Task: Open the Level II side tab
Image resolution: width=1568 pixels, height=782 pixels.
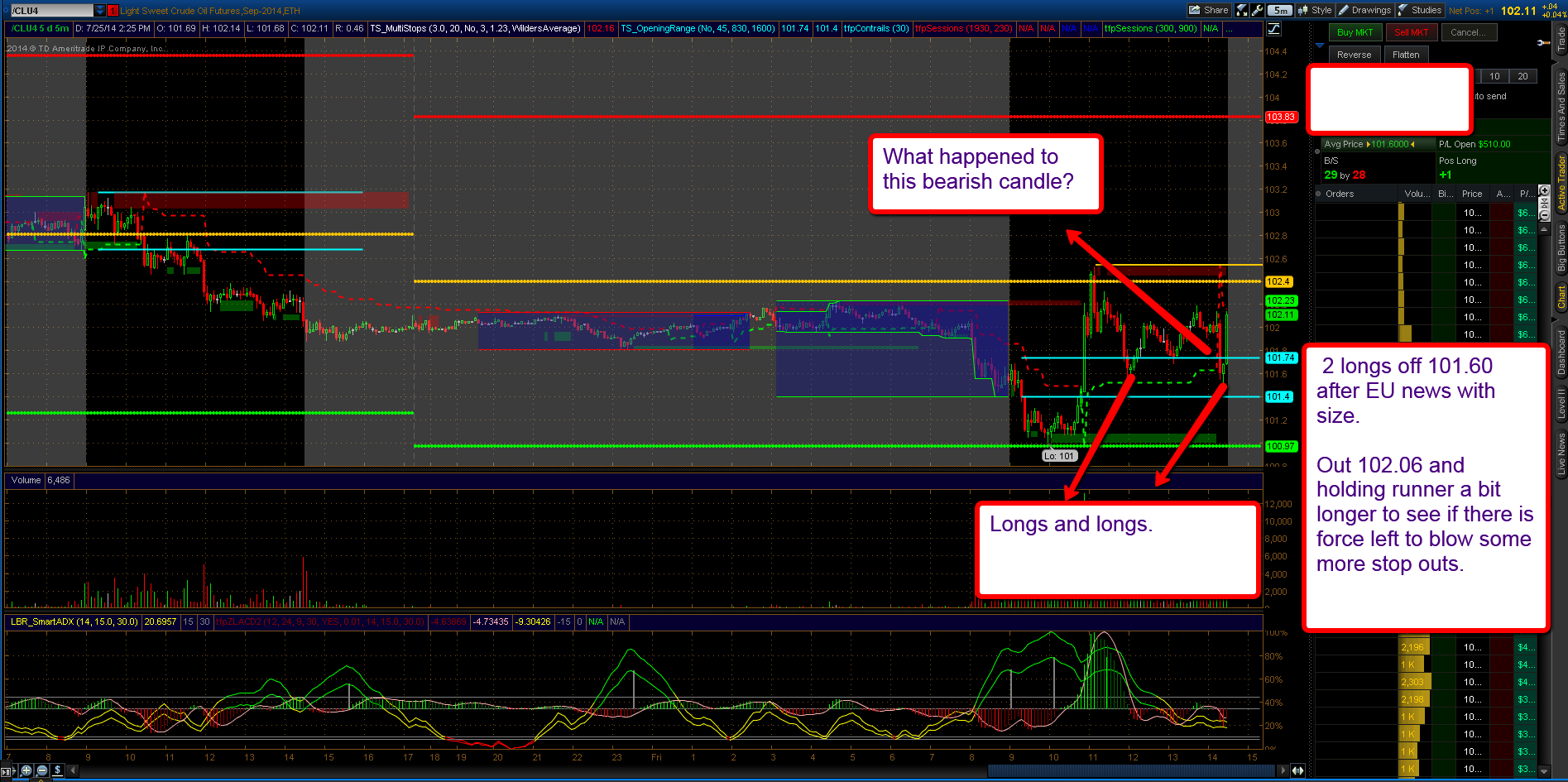Action: click(x=1561, y=403)
